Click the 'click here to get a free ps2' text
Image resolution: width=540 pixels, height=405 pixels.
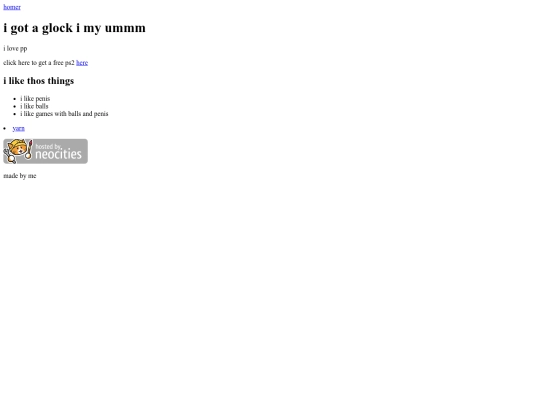pyautogui.click(x=39, y=63)
